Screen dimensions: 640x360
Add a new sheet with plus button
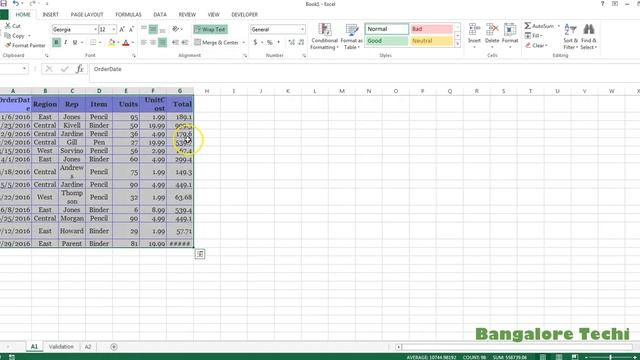pyautogui.click(x=114, y=347)
